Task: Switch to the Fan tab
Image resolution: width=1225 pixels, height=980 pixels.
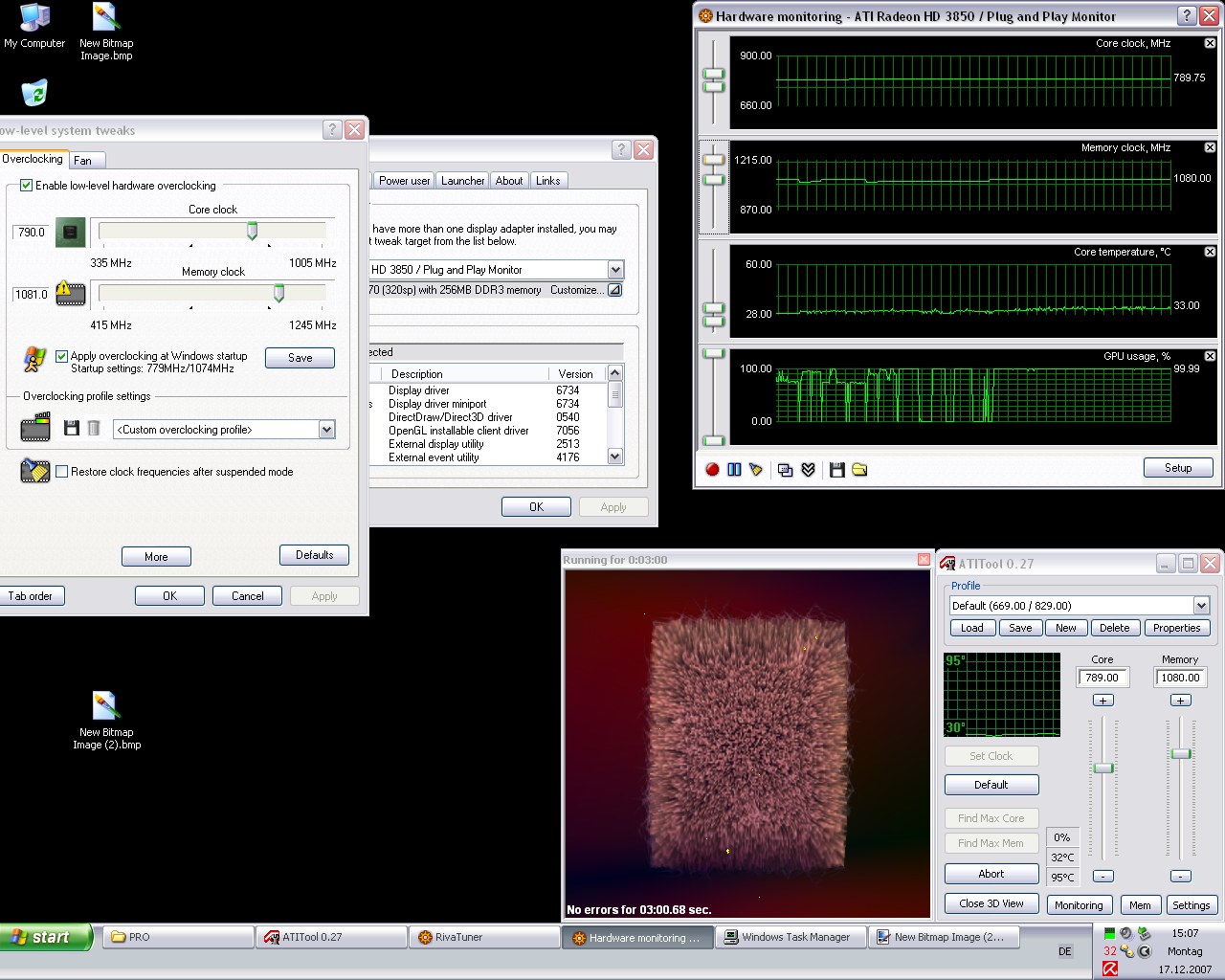Action: (83, 161)
